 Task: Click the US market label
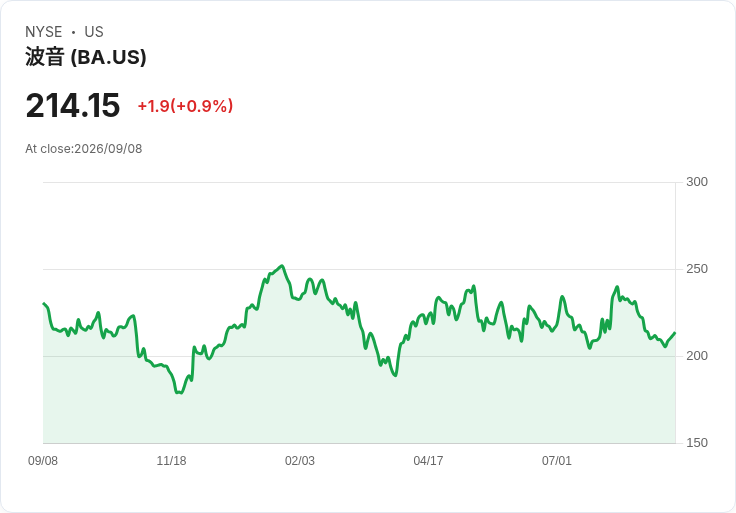coord(94,32)
